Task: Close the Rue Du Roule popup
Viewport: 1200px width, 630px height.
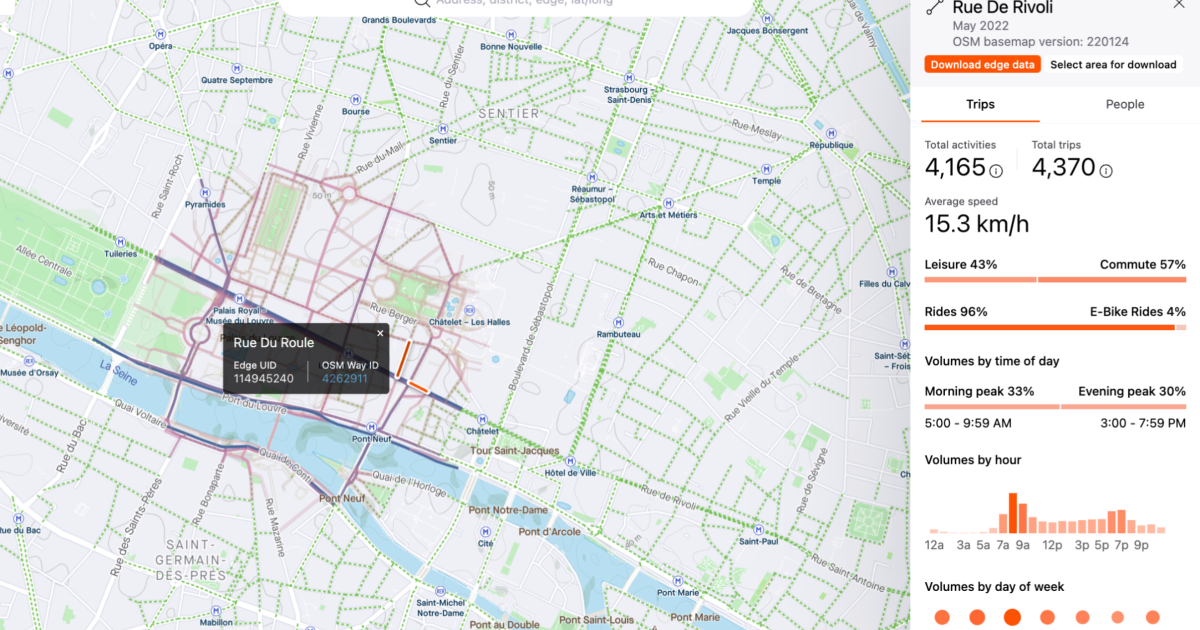Action: [380, 332]
